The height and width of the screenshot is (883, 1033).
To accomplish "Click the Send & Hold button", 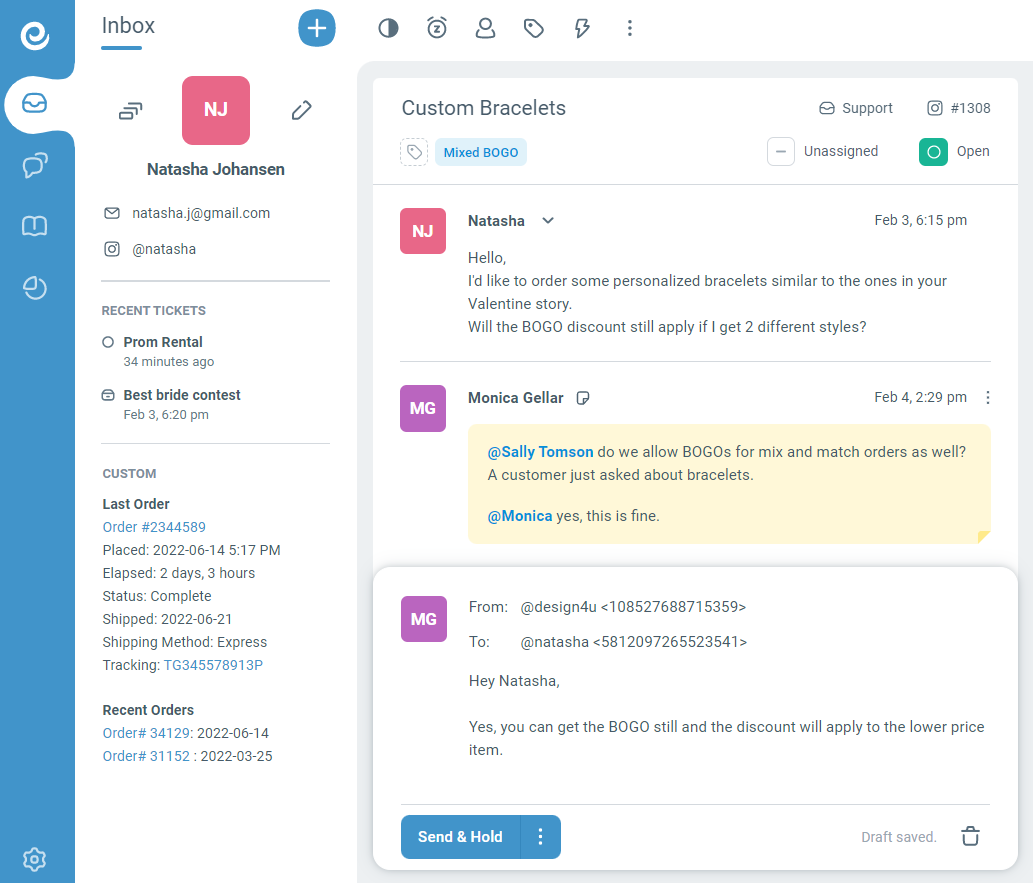I will pos(460,837).
